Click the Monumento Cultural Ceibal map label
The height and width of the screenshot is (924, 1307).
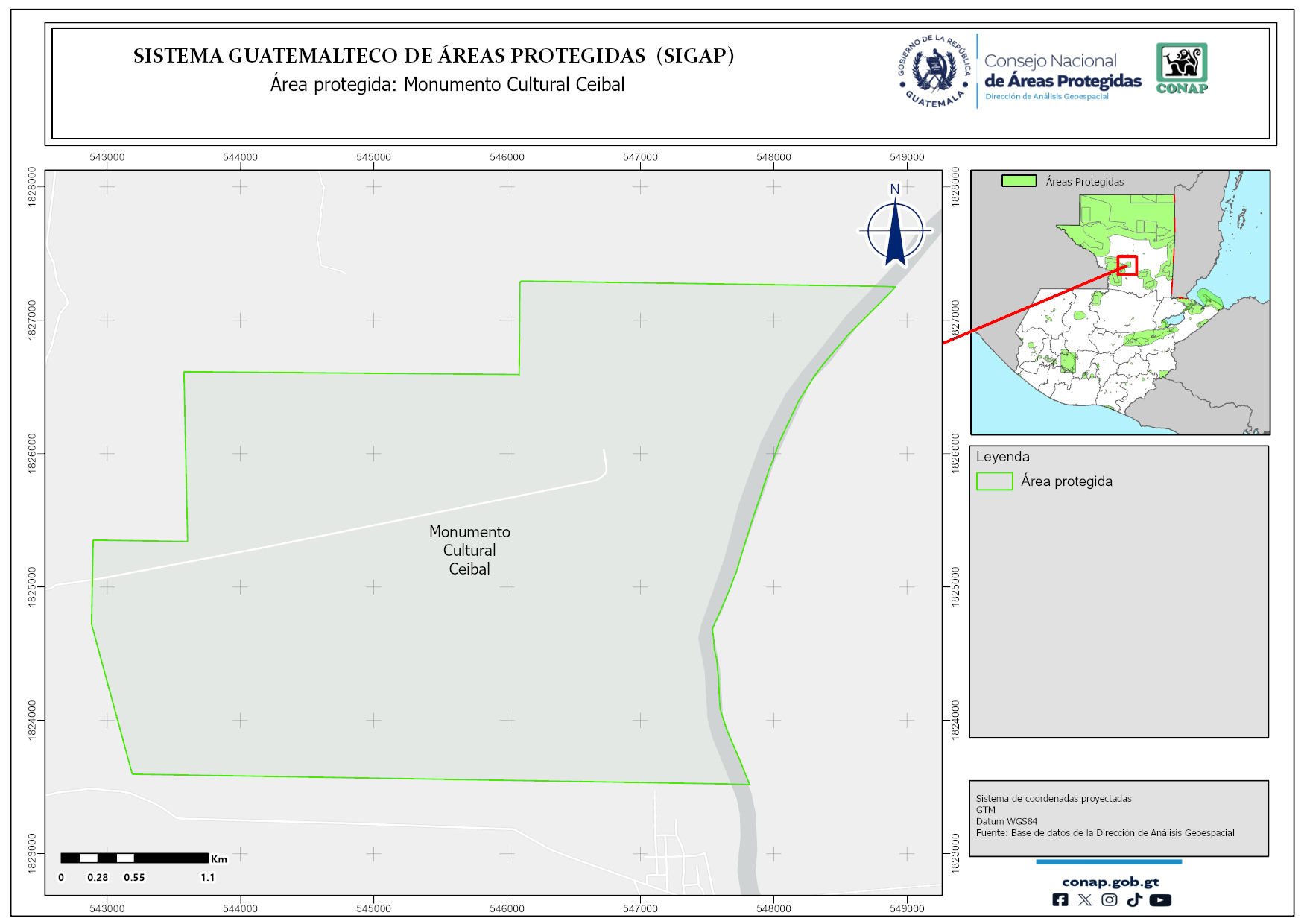tap(469, 551)
